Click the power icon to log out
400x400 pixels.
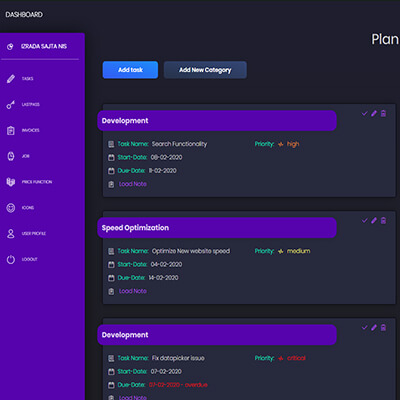tap(11, 259)
